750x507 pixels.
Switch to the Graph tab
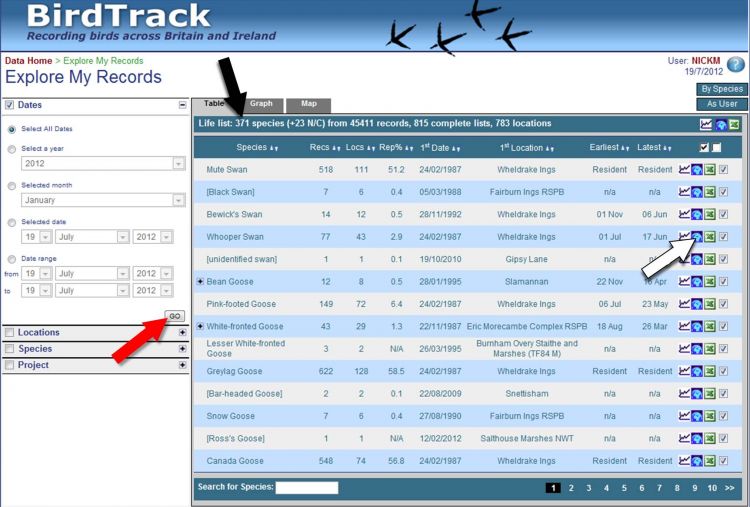tap(261, 104)
